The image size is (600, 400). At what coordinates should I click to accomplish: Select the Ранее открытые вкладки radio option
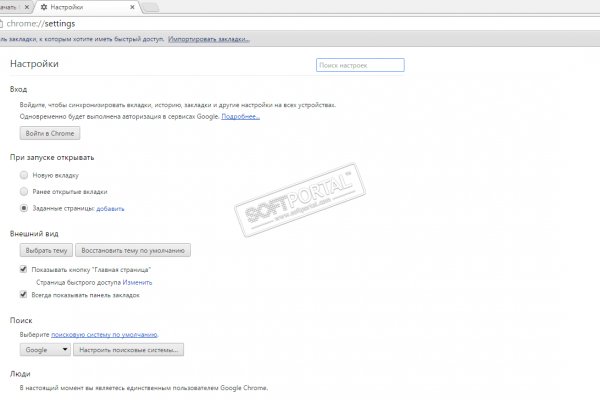24,191
